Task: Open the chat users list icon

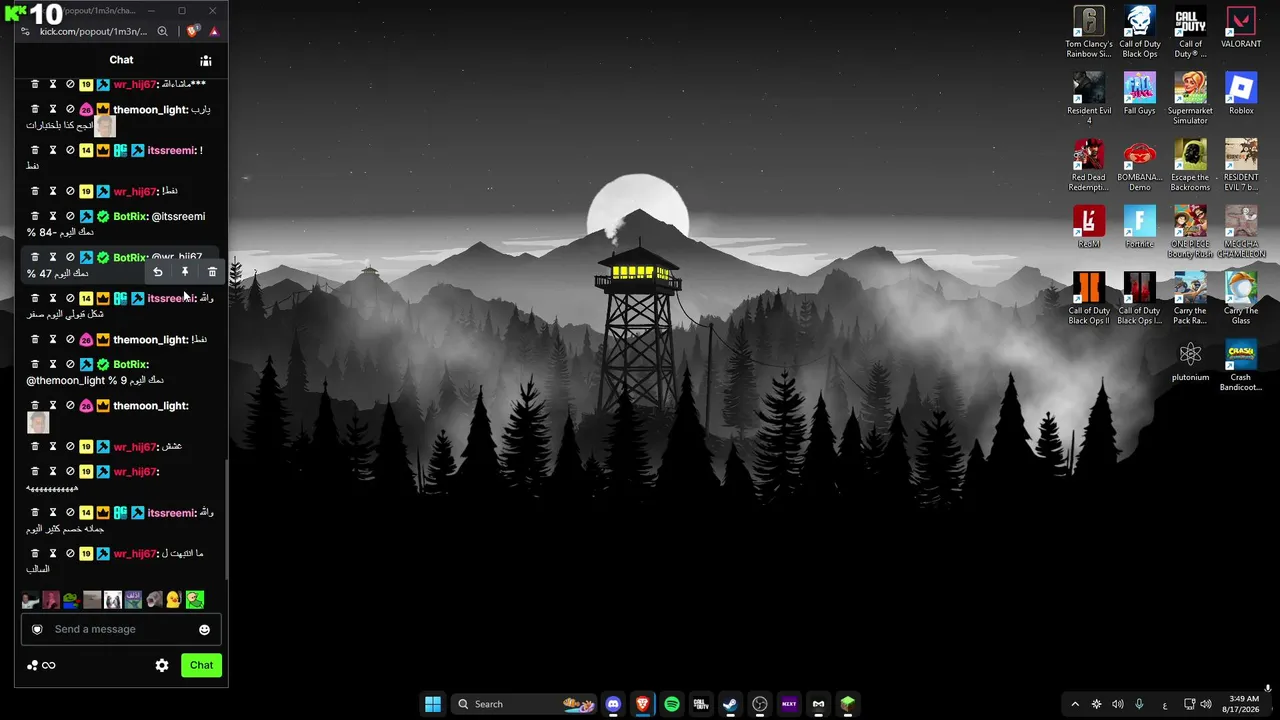Action: tap(206, 60)
